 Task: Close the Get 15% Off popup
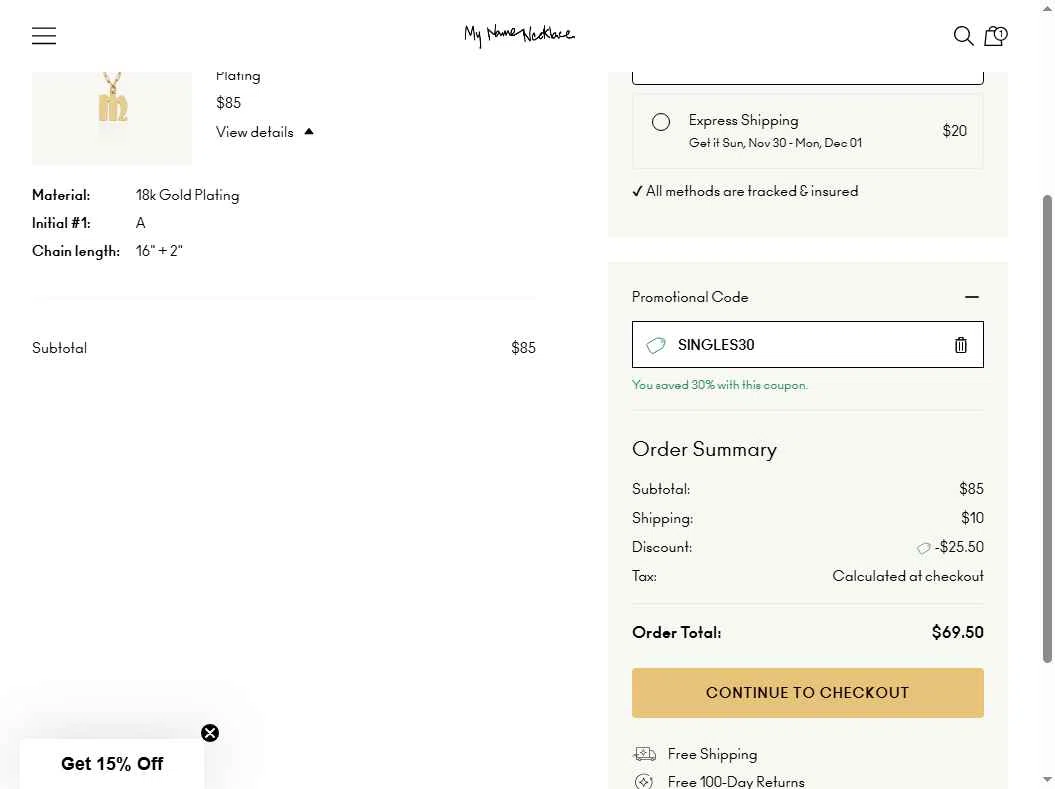point(210,732)
